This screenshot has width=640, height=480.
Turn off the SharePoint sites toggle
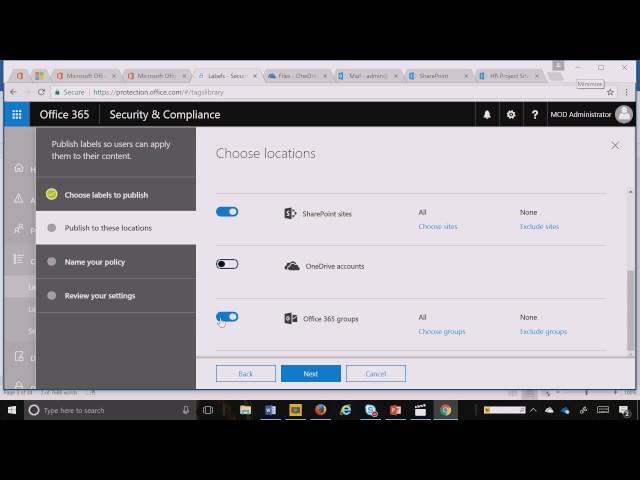[227, 212]
